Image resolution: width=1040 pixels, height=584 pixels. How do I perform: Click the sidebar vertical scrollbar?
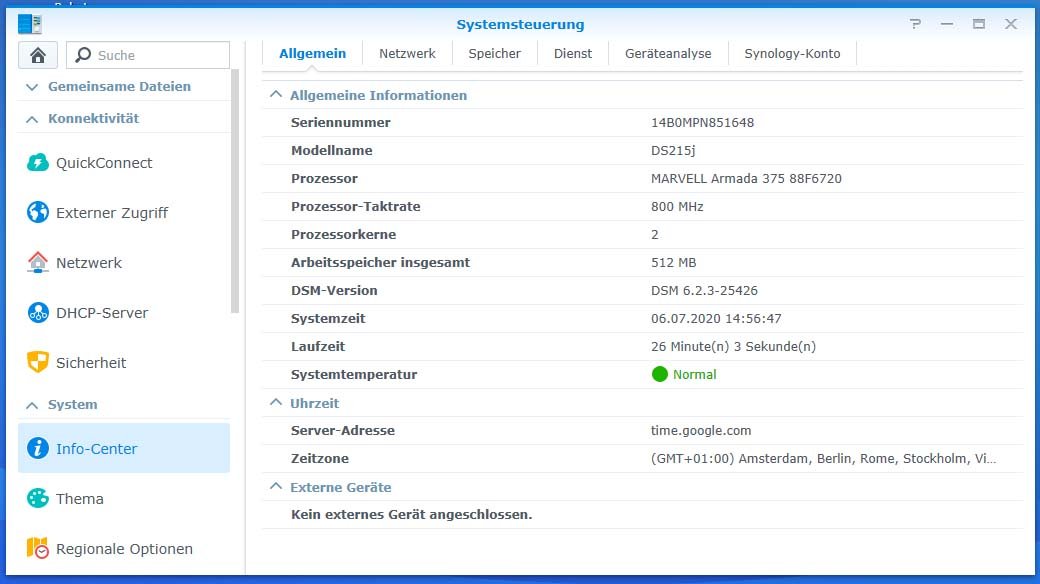(x=235, y=190)
